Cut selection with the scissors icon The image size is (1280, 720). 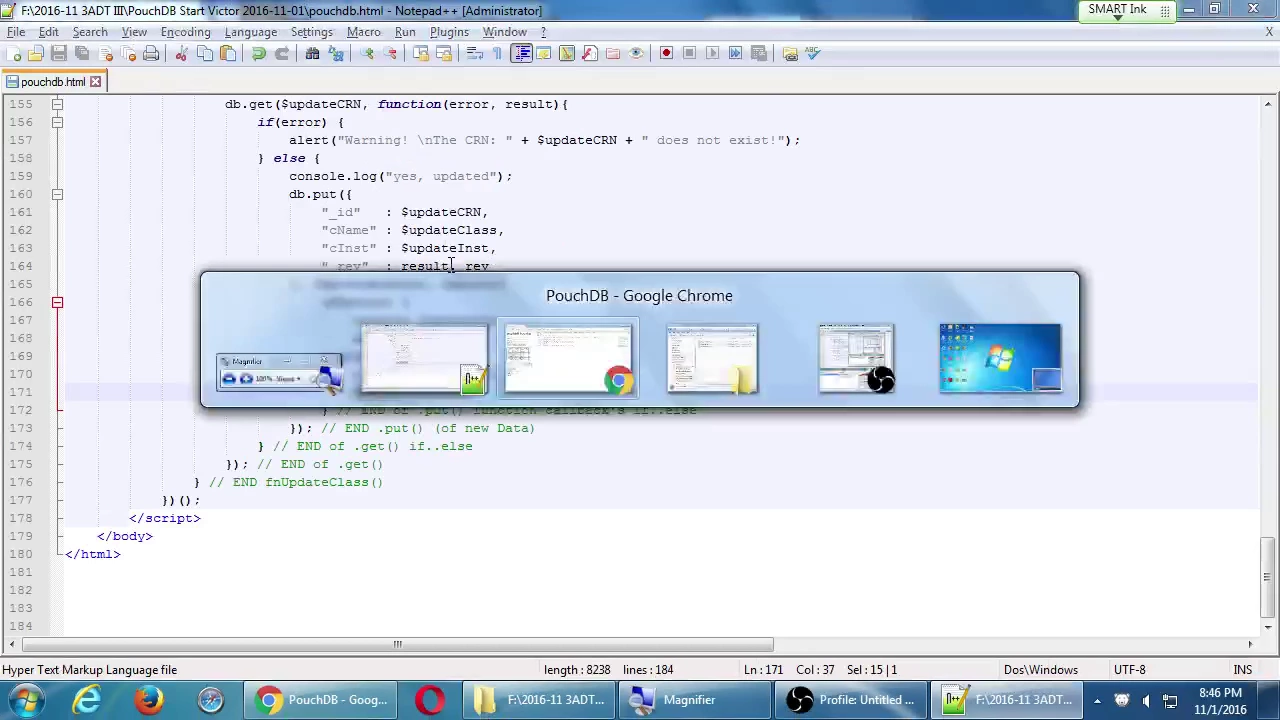coord(182,54)
